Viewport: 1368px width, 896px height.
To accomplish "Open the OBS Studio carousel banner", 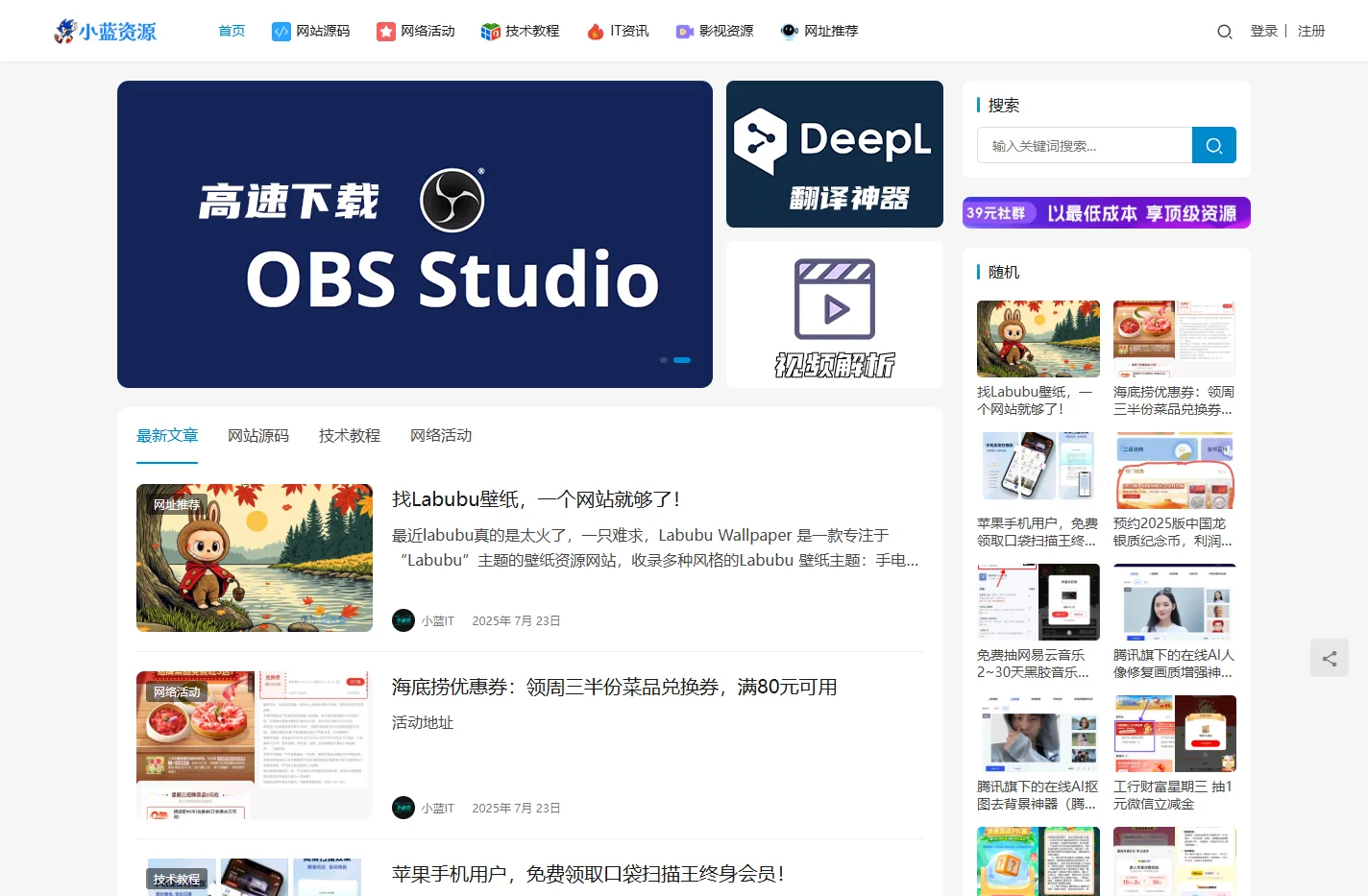I will click(415, 234).
